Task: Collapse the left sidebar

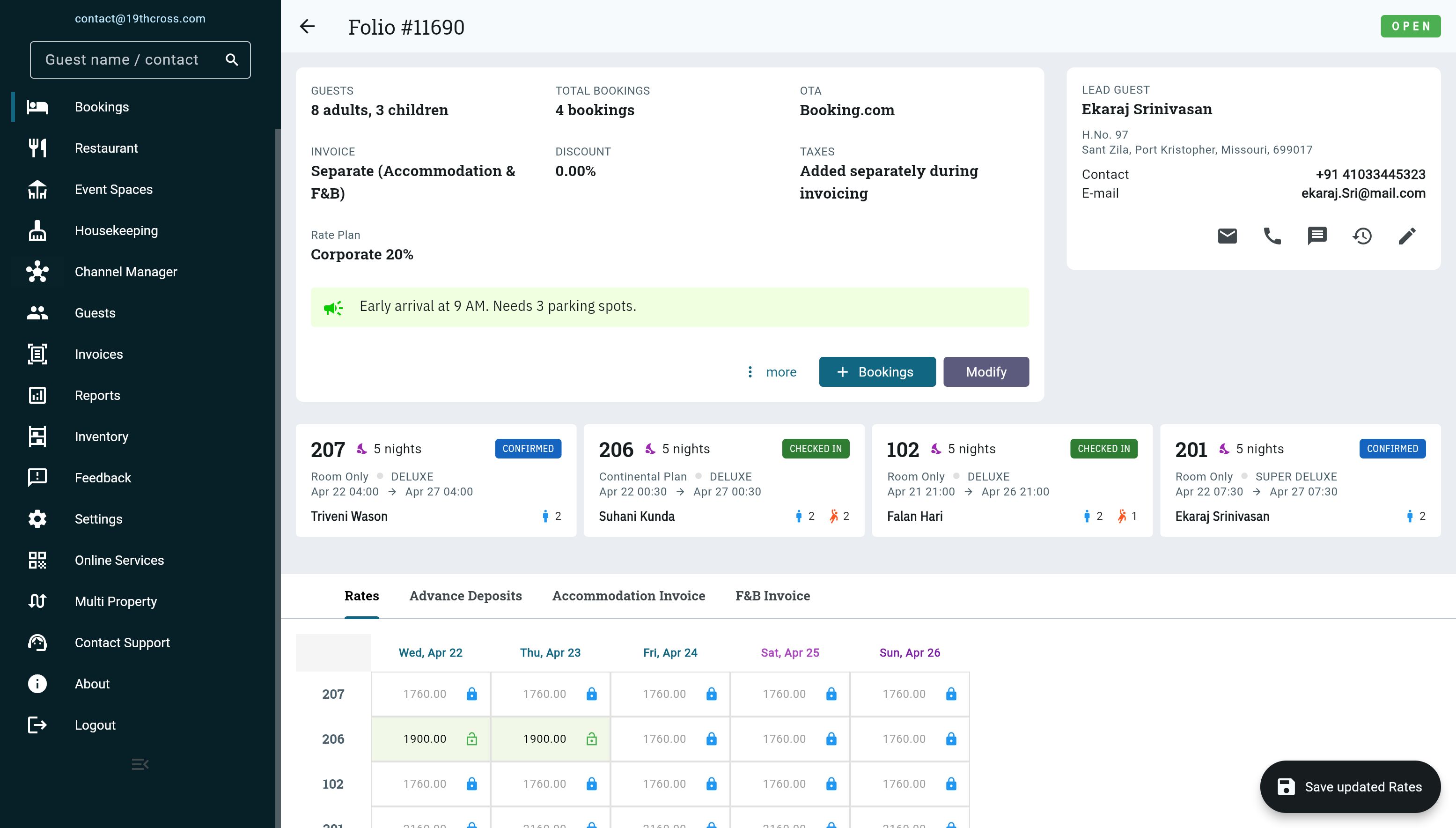Action: coord(140,764)
